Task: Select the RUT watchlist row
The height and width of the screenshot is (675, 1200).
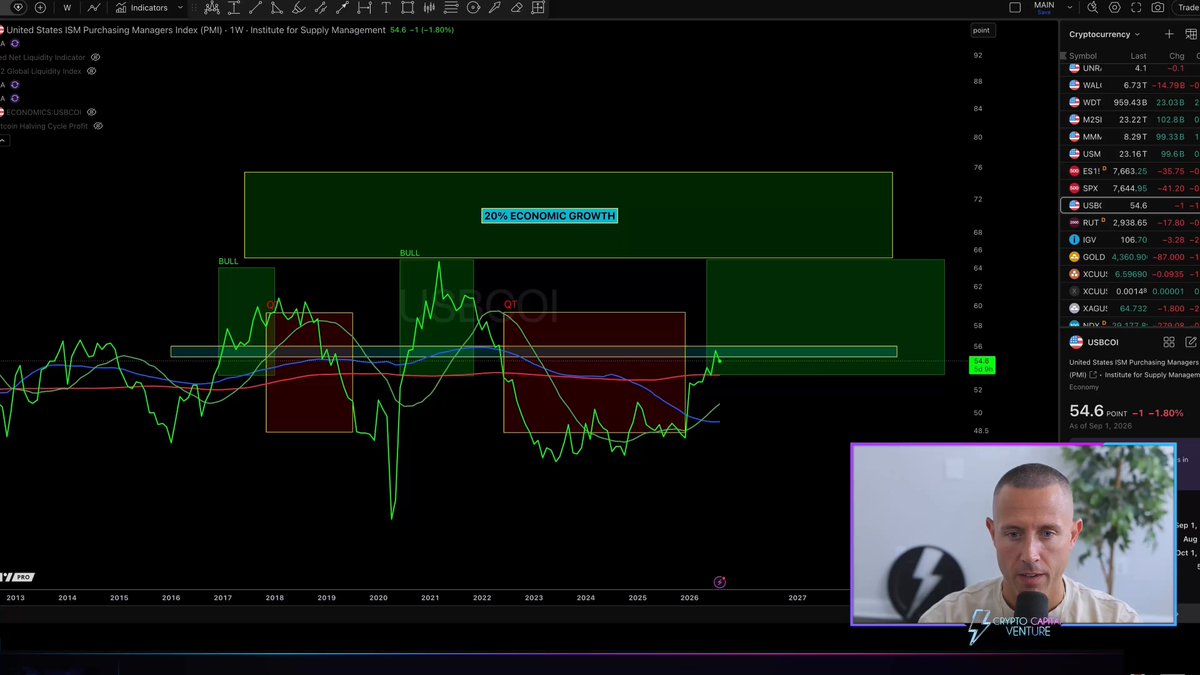Action: (1129, 222)
